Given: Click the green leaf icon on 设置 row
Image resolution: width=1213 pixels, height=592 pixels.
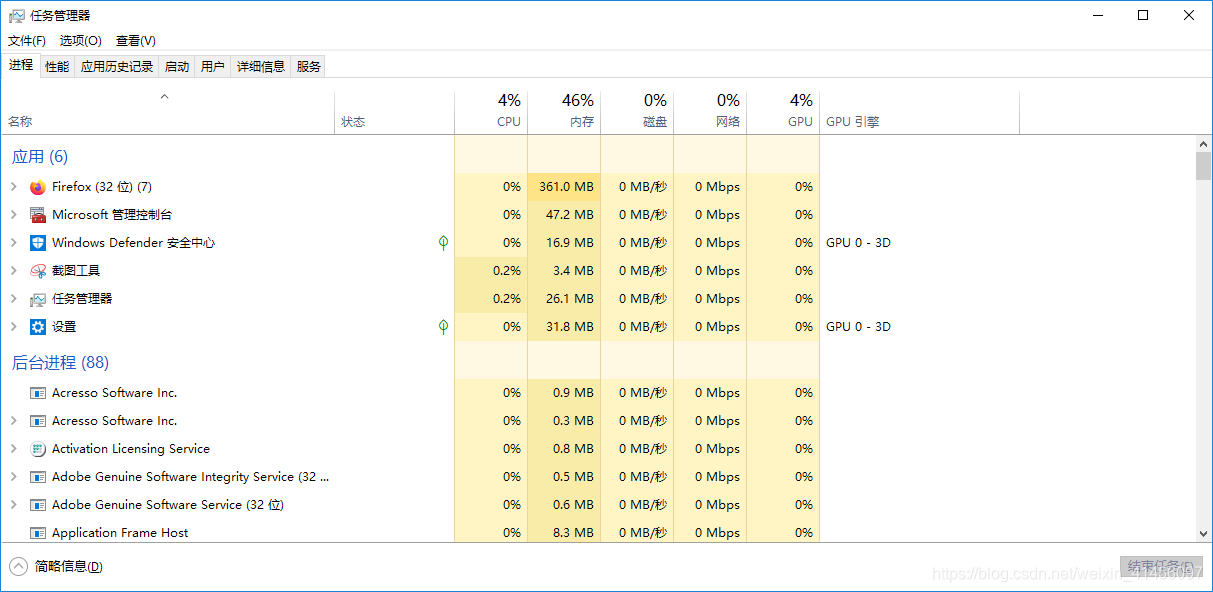Looking at the screenshot, I should point(443,326).
